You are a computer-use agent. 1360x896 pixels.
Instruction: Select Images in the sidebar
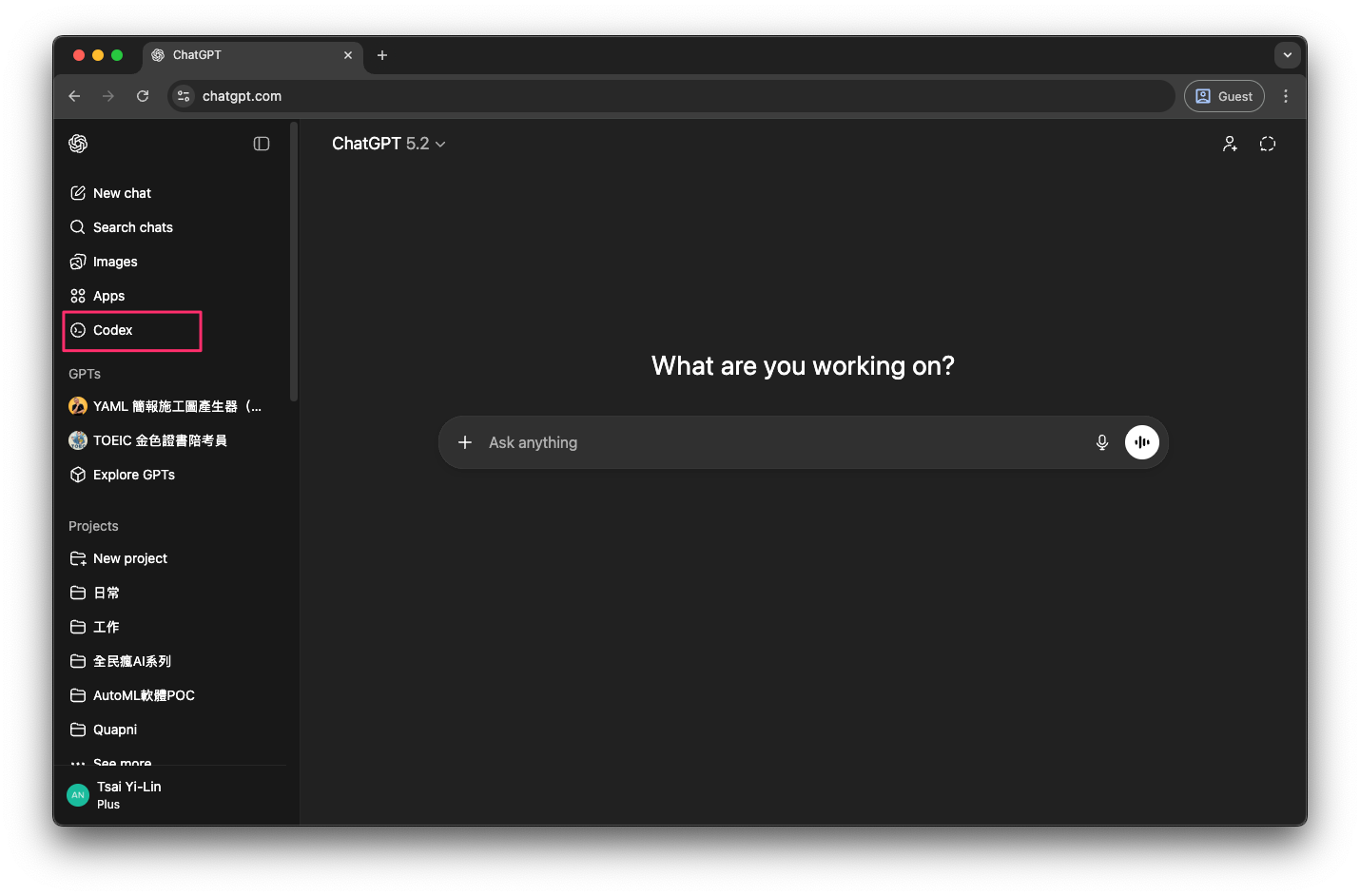click(x=115, y=262)
